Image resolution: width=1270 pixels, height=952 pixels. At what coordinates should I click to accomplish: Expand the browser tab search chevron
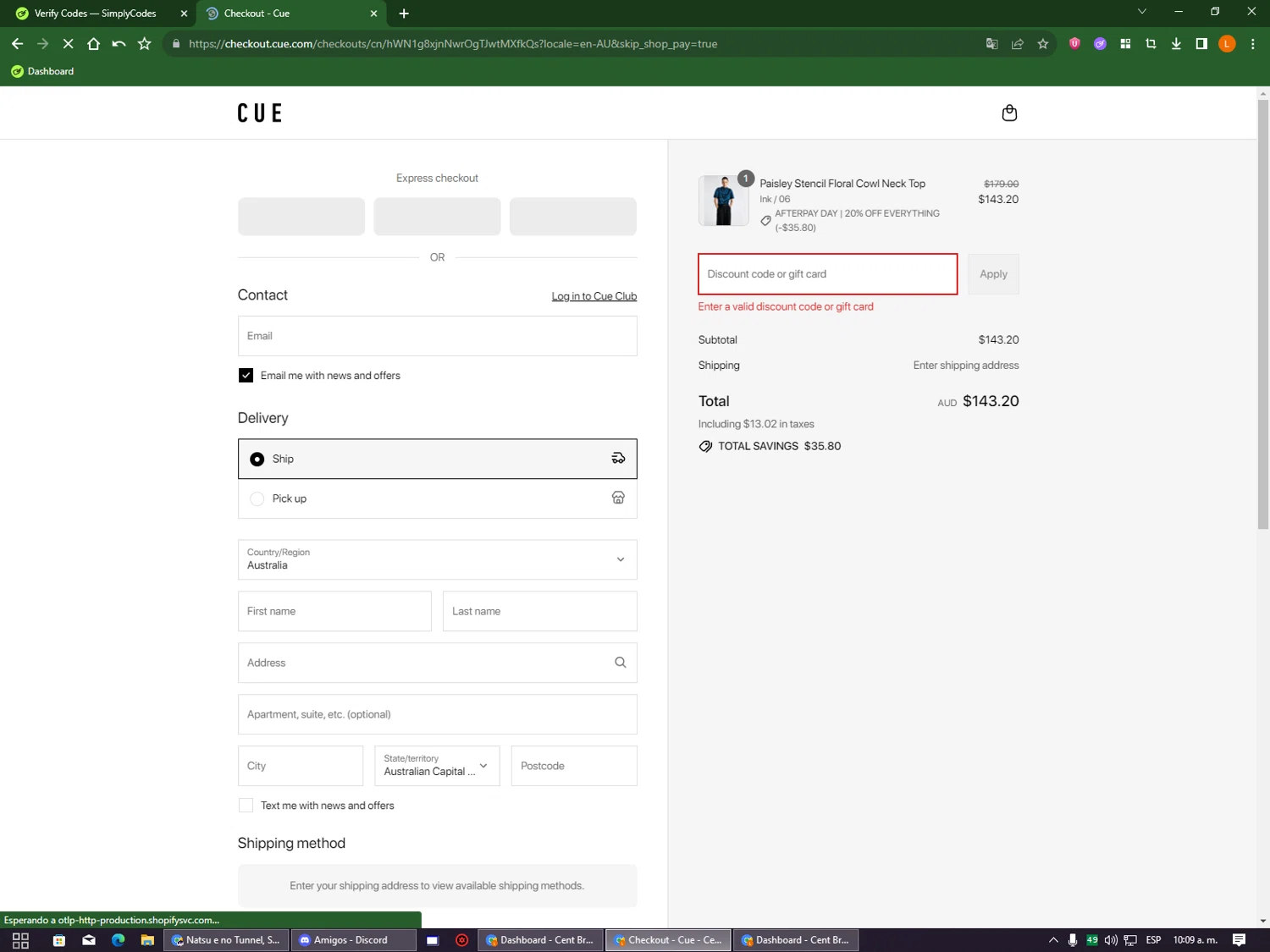(x=1141, y=12)
